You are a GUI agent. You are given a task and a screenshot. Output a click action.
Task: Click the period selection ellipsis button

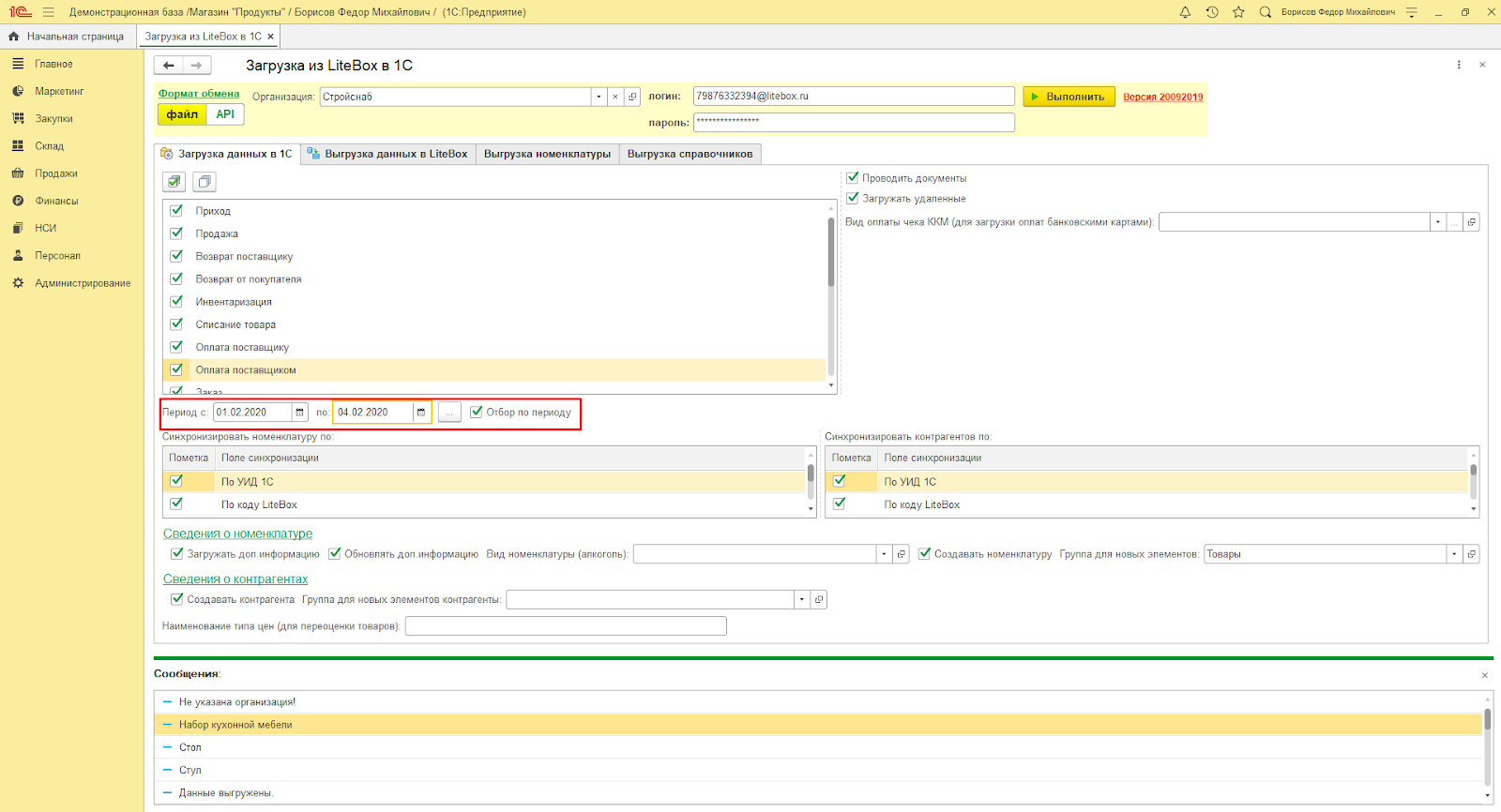pyautogui.click(x=450, y=413)
